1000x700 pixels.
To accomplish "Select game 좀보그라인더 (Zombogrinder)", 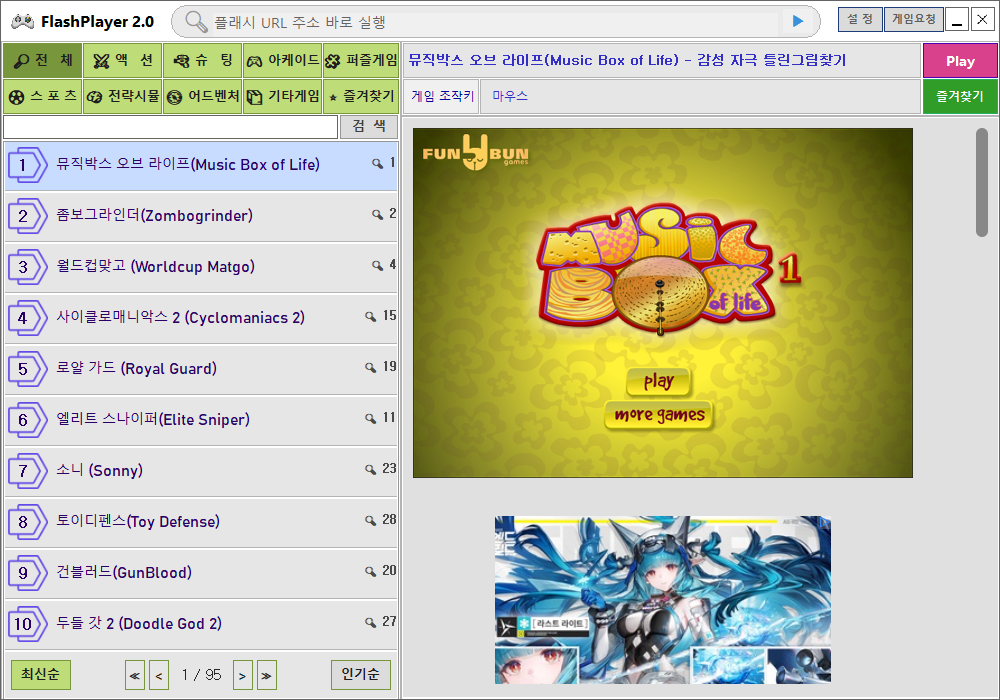I will tap(201, 216).
